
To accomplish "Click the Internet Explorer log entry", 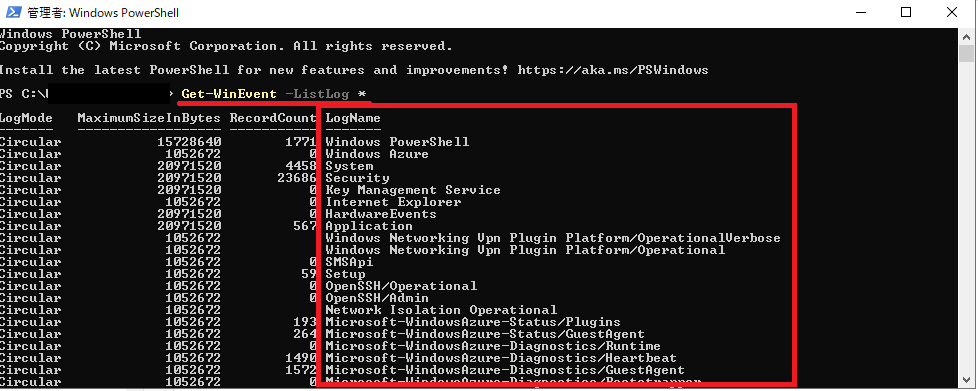I will click(x=393, y=202).
